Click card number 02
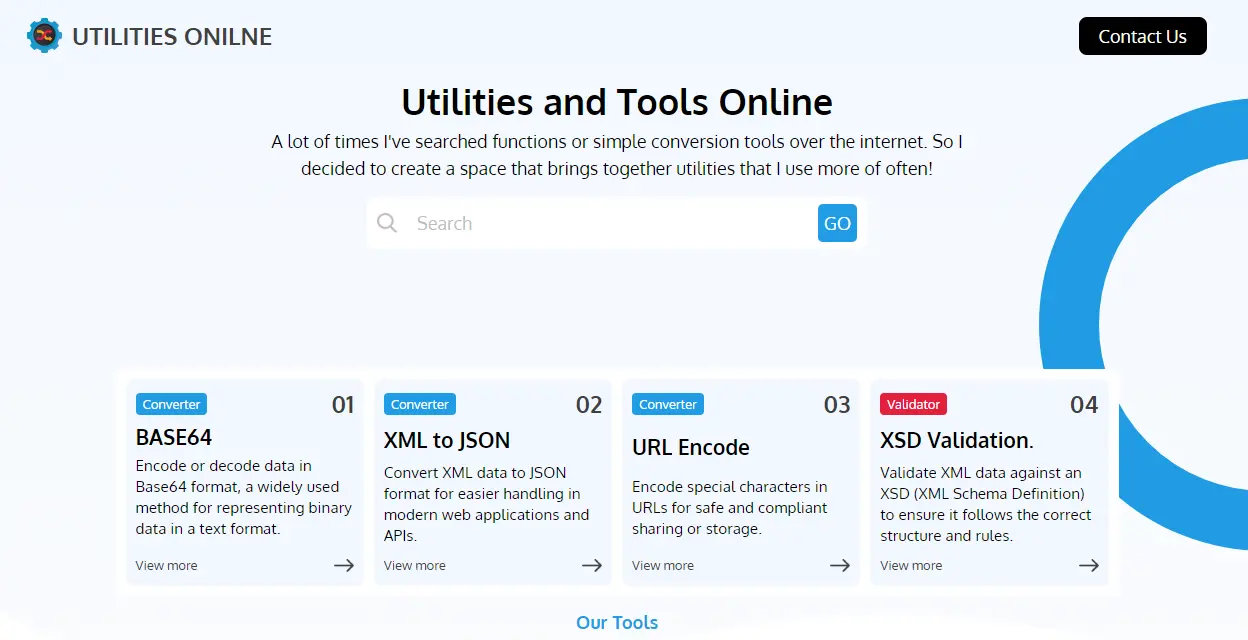This screenshot has width=1248, height=640. (589, 405)
